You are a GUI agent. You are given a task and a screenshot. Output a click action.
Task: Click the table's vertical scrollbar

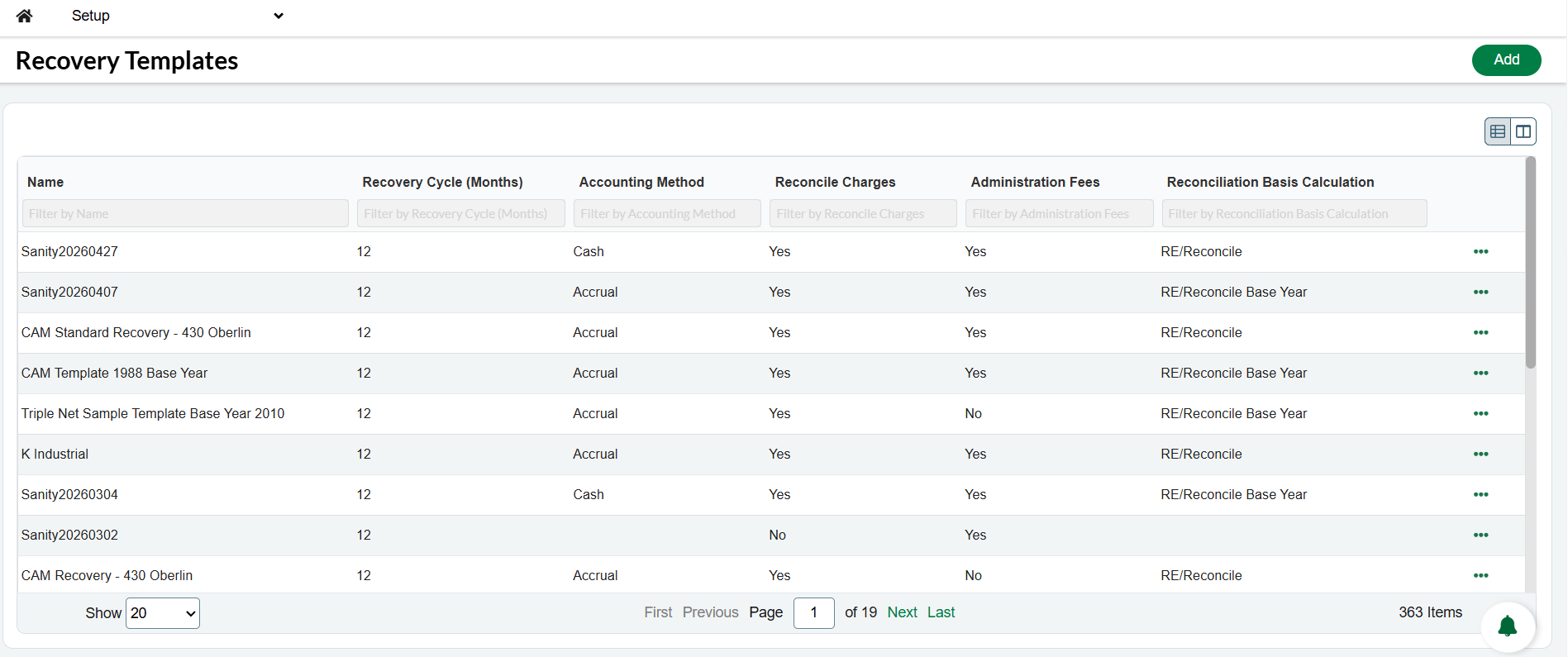pos(1530,263)
